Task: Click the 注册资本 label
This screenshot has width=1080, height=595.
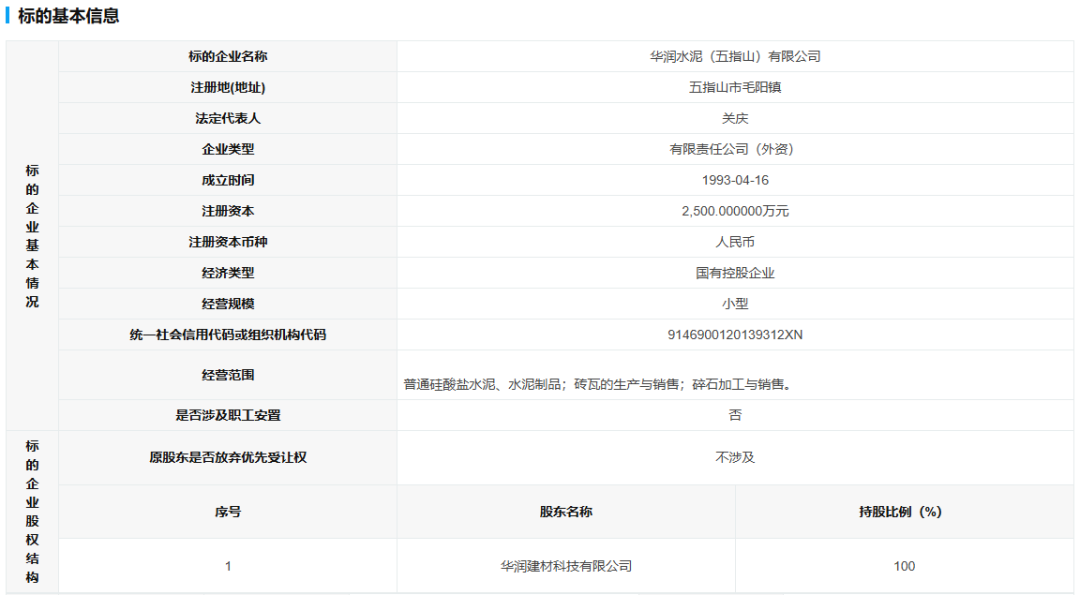Action: point(228,211)
